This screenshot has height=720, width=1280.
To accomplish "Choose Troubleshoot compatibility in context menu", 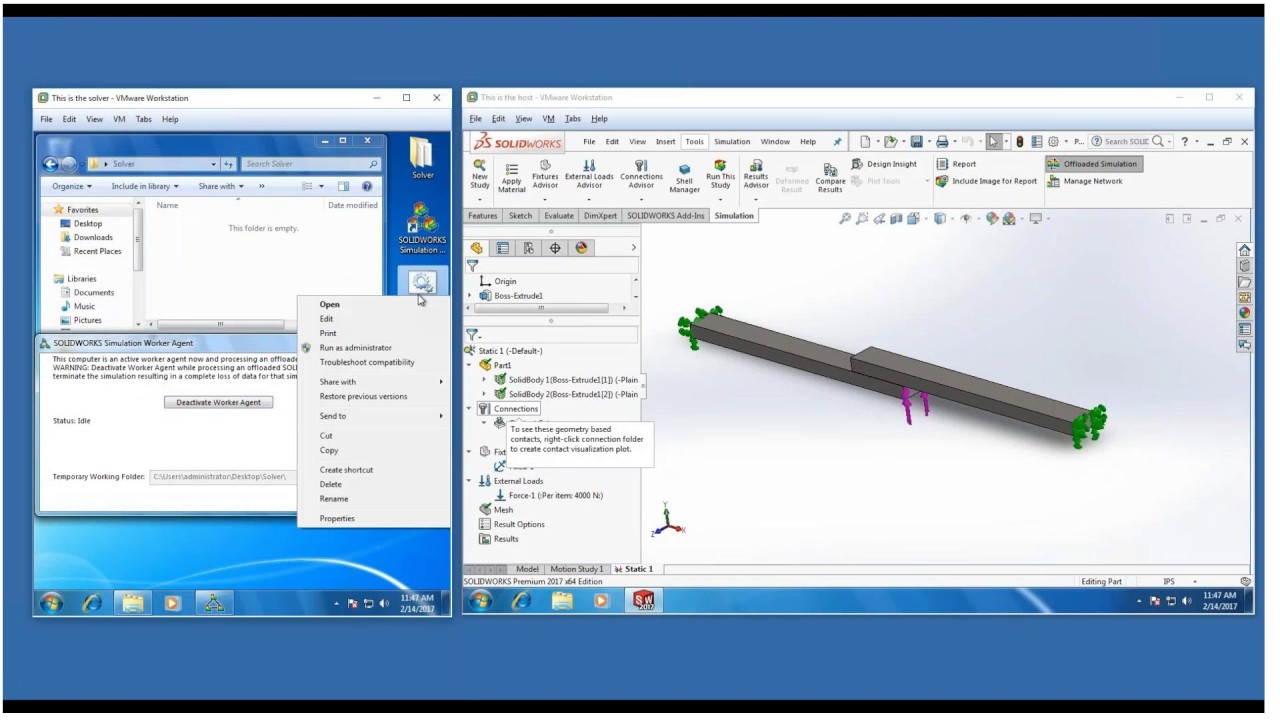I will pos(367,362).
